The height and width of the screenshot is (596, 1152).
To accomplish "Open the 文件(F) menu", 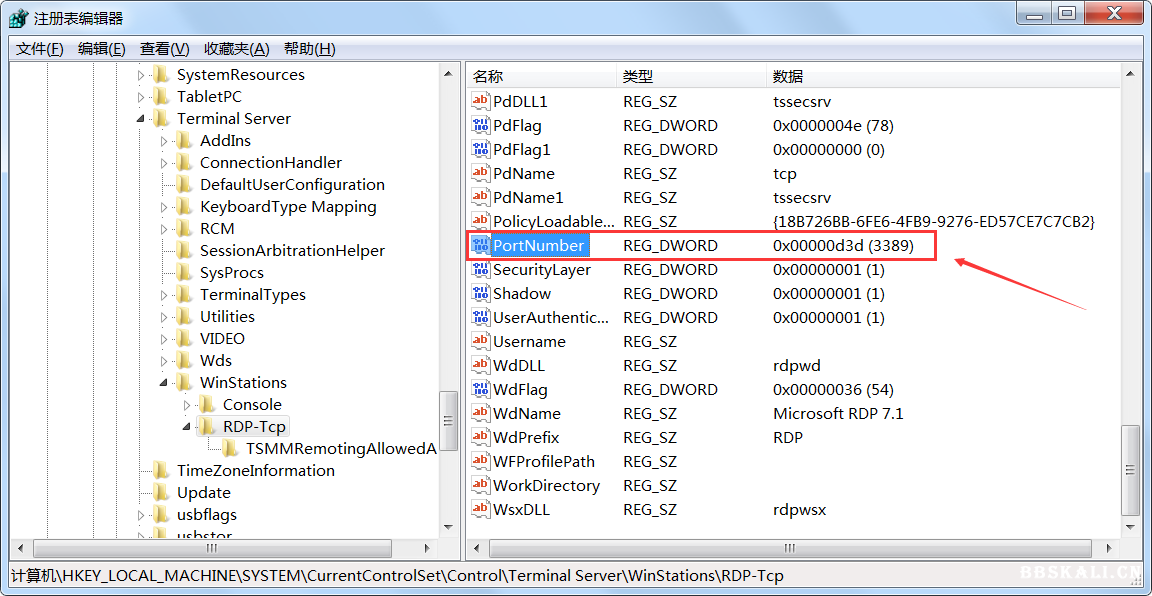I will (x=39, y=49).
